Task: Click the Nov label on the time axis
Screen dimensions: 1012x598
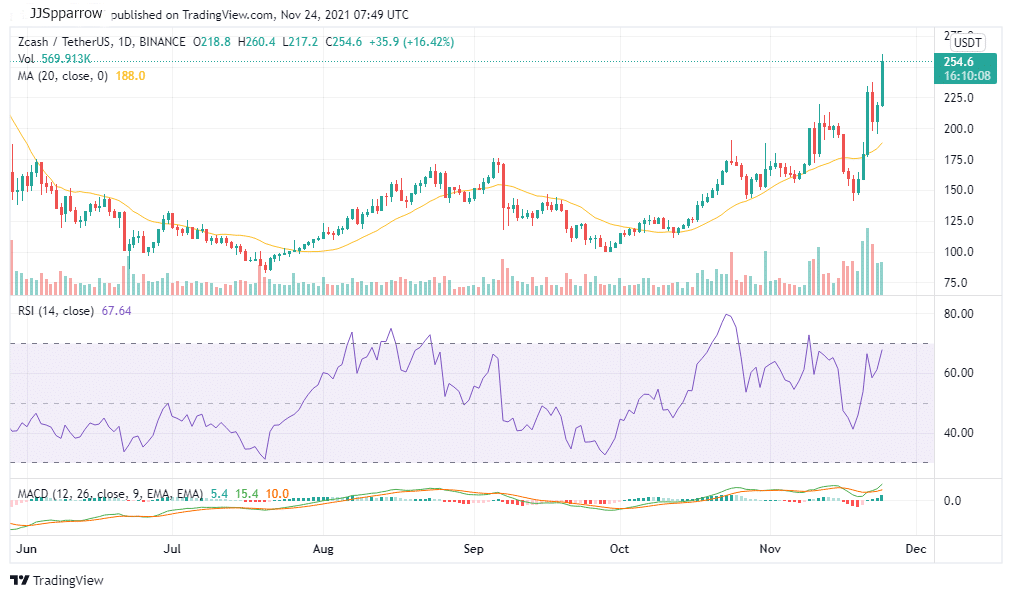Action: pos(770,549)
